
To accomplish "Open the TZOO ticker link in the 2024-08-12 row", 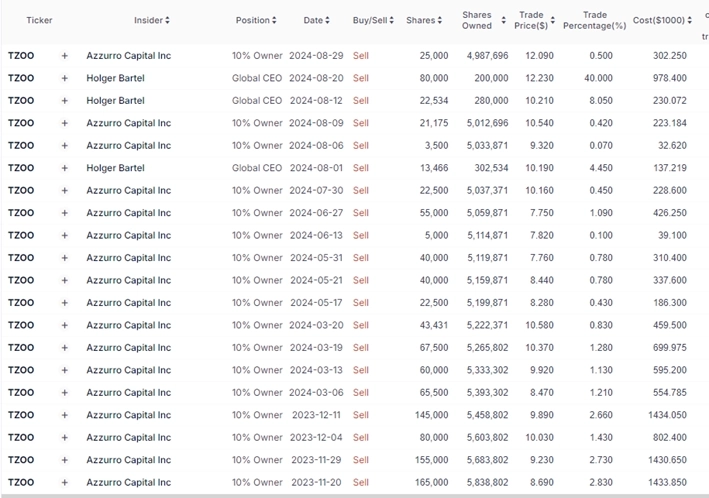I will pos(20,101).
